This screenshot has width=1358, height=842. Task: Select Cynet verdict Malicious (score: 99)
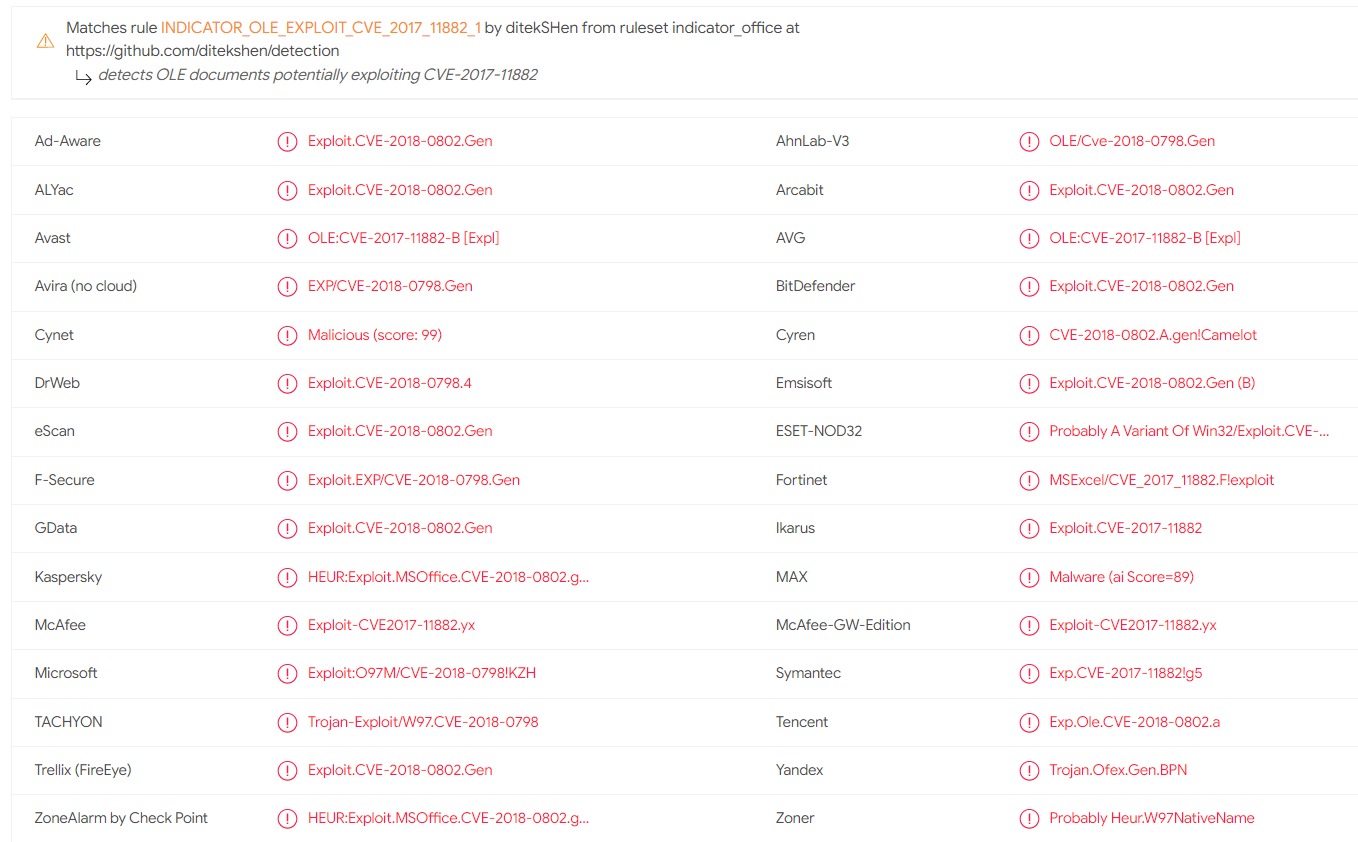(375, 335)
